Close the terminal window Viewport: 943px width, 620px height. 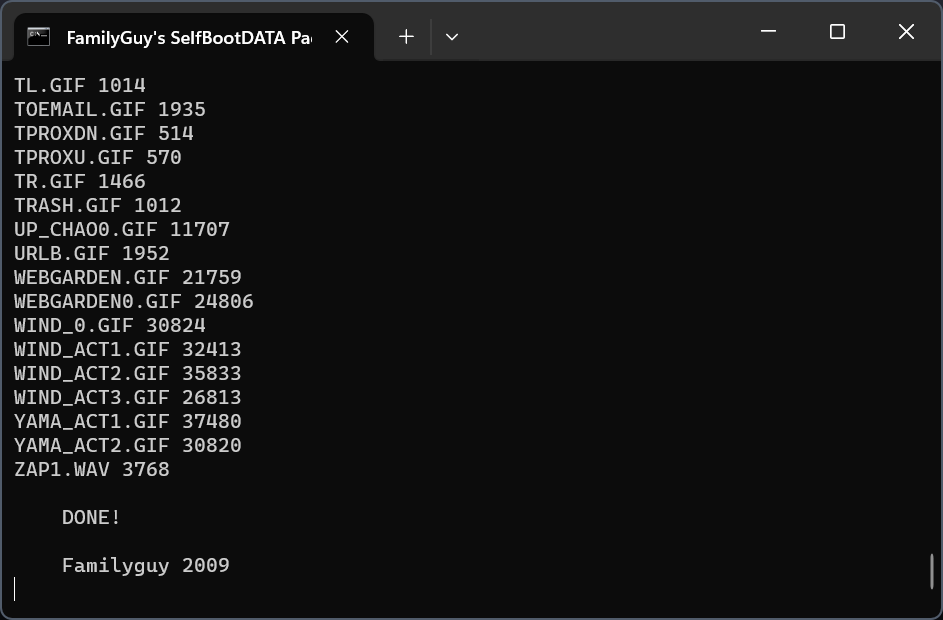[906, 32]
